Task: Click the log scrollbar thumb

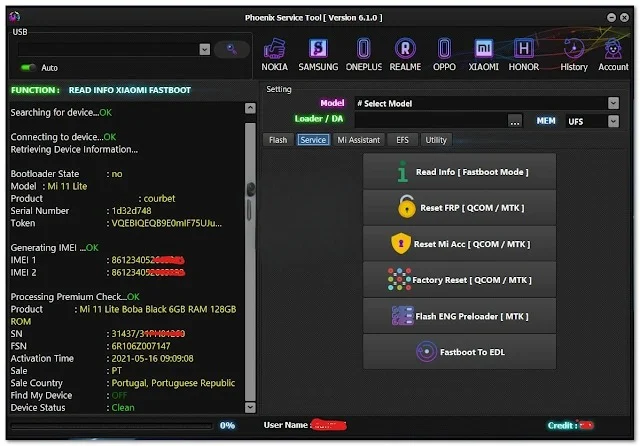Action: tap(250, 261)
